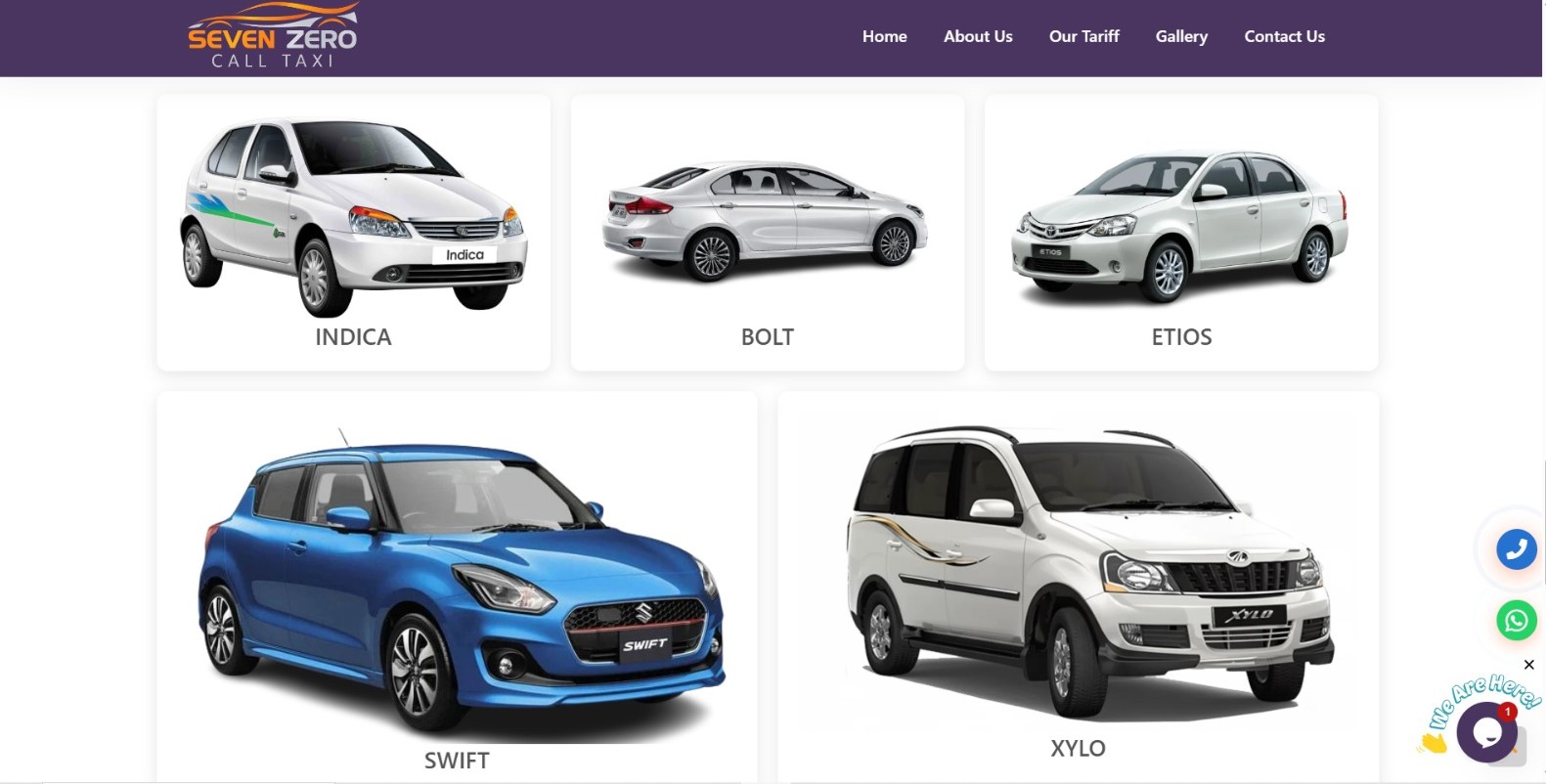Open the green WhatsApp chat icon
This screenshot has width=1546, height=784.
[1516, 621]
